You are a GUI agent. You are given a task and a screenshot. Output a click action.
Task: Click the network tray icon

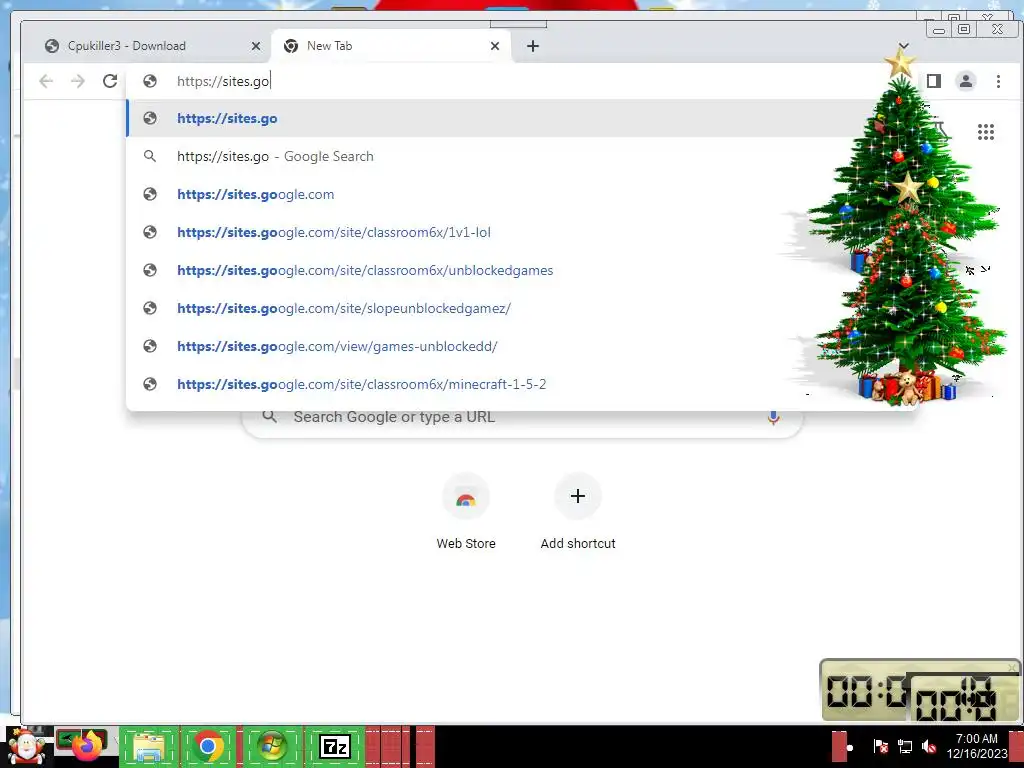(x=905, y=746)
